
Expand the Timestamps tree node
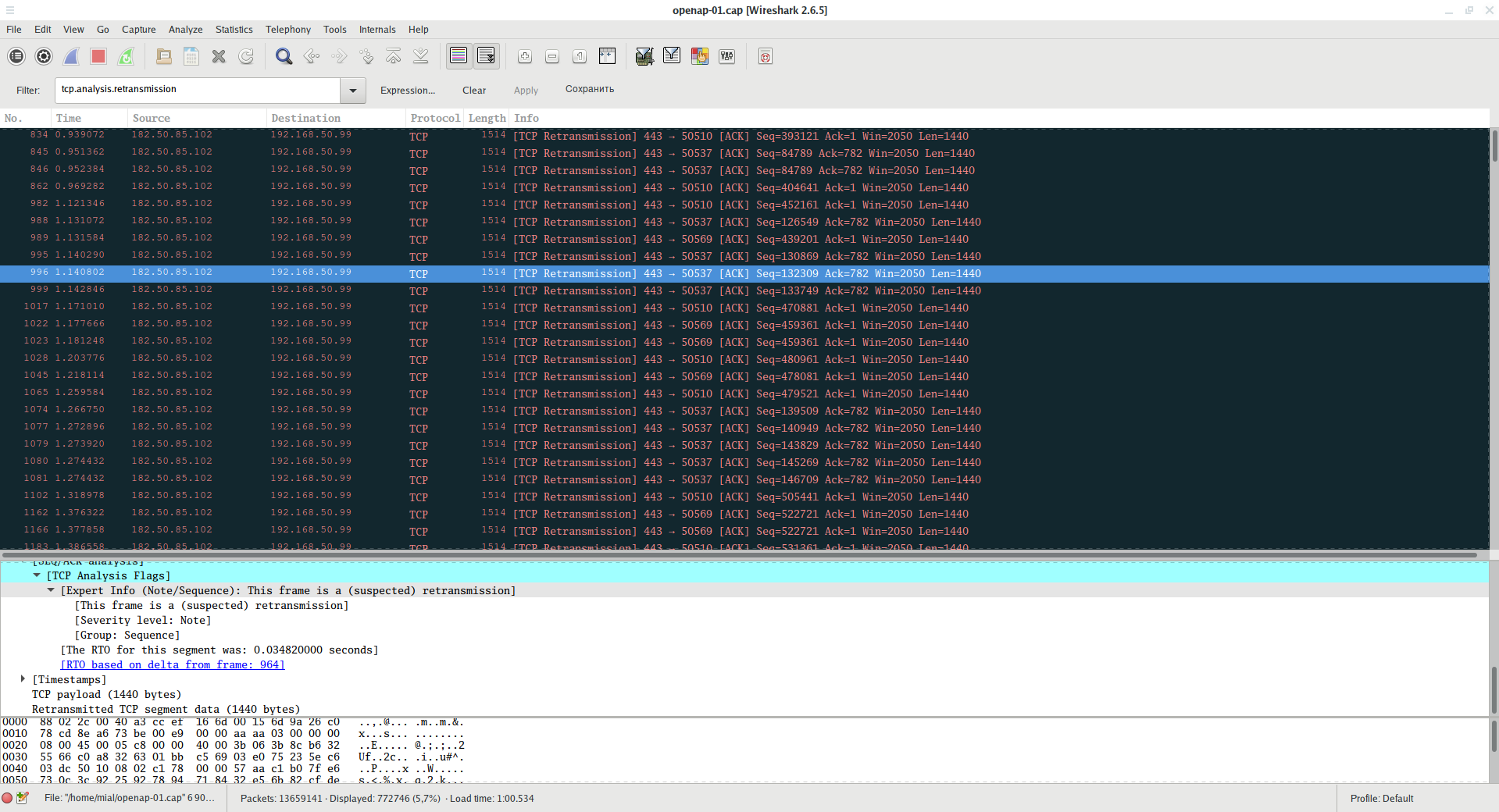[x=23, y=679]
